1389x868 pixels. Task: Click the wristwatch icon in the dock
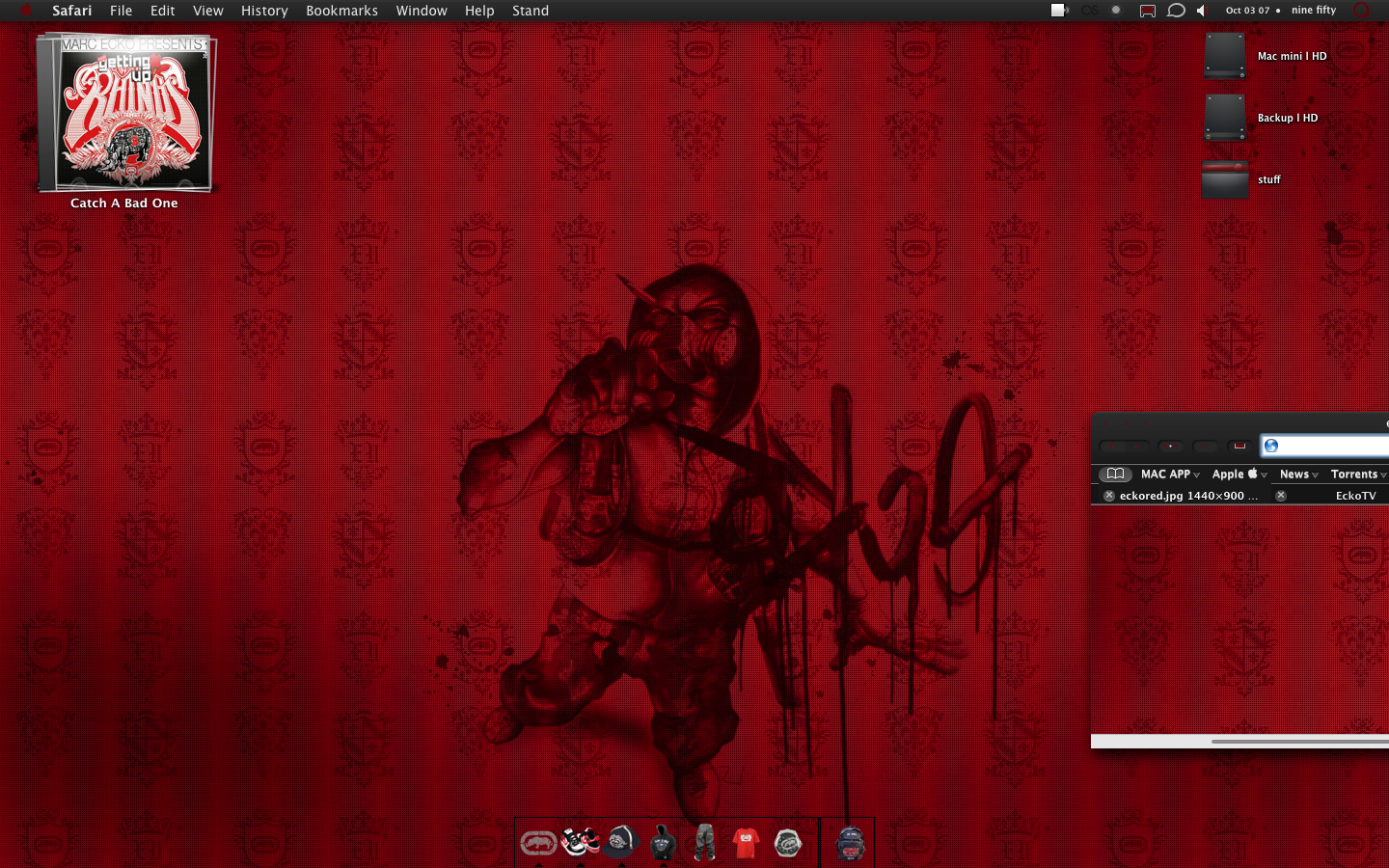coord(788,844)
